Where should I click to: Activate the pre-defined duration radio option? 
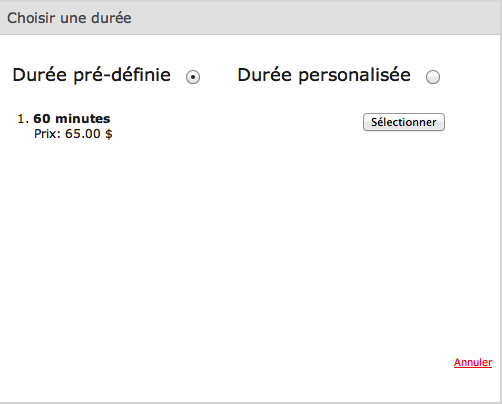coord(193,77)
